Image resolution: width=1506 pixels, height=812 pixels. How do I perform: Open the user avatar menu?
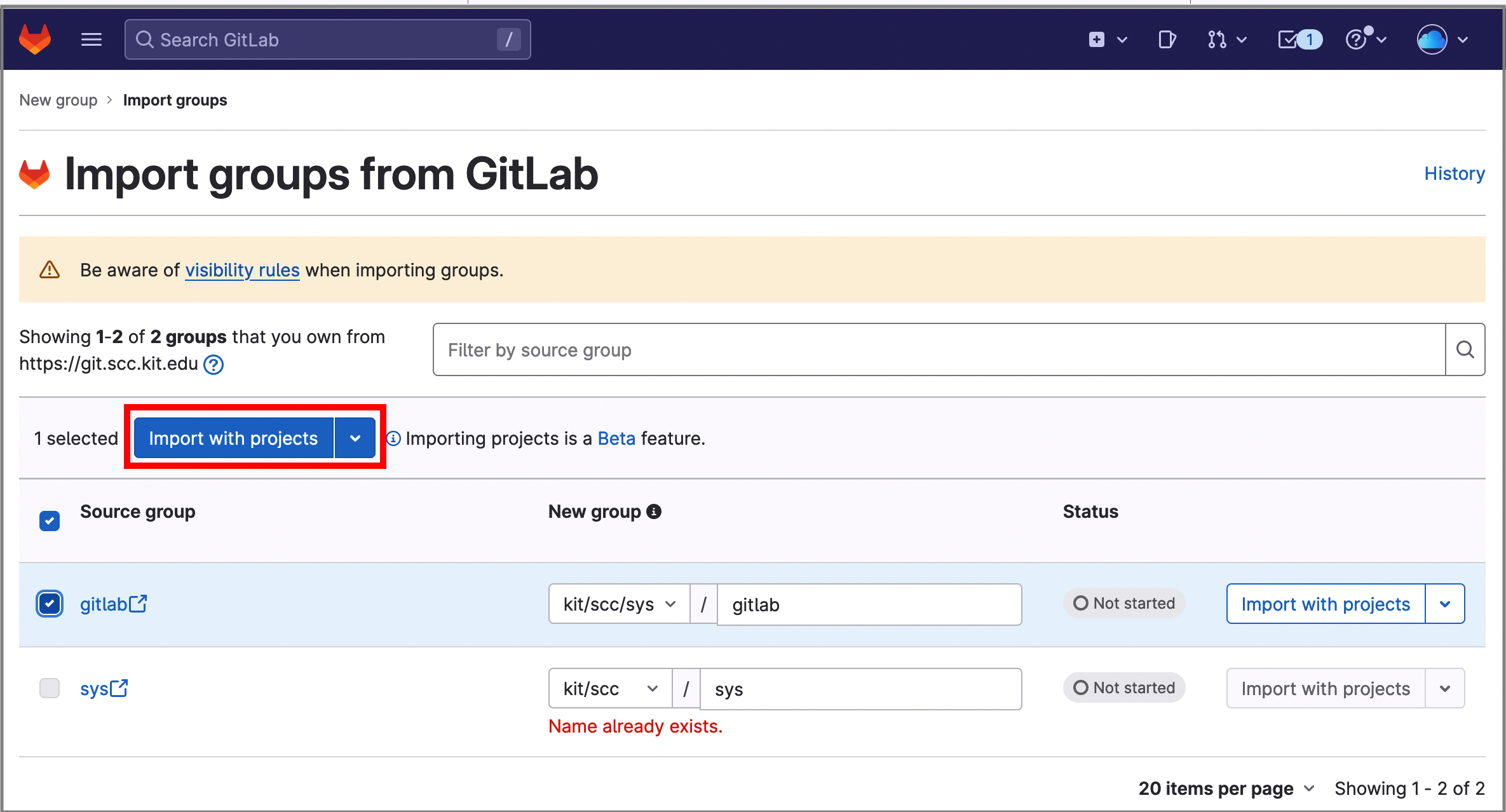pyautogui.click(x=1442, y=39)
